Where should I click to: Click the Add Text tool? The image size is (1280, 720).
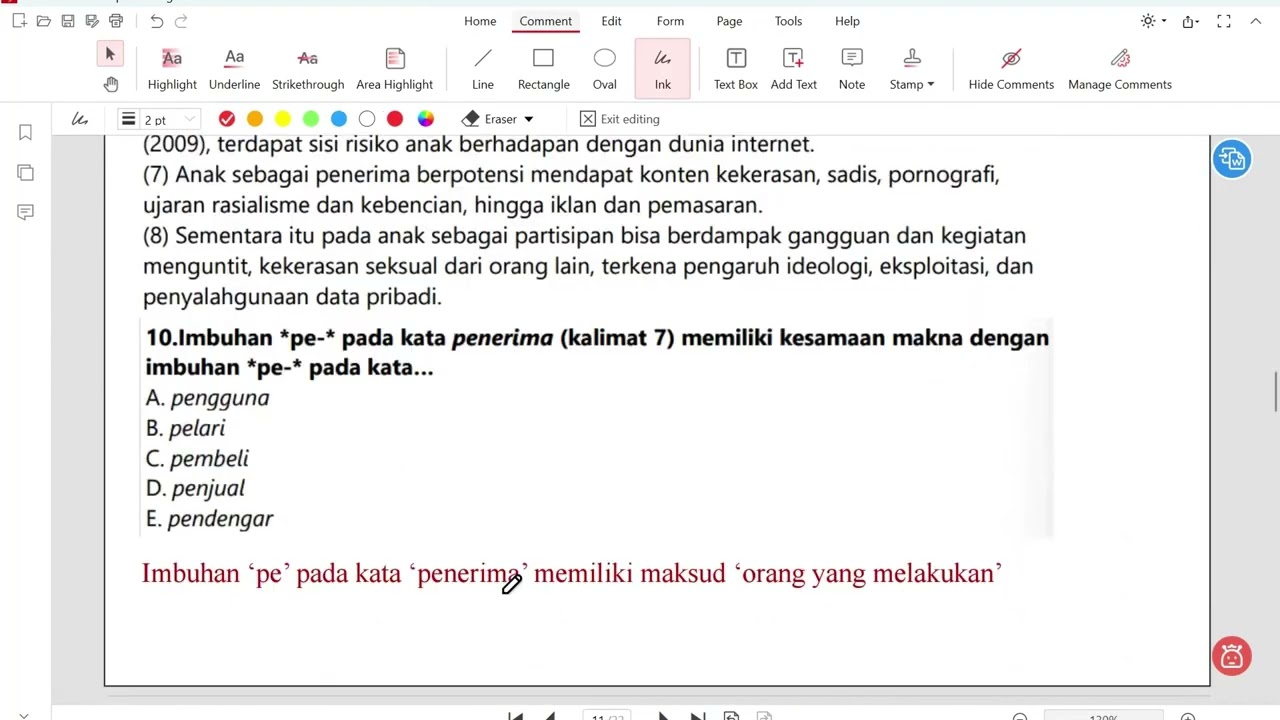(x=794, y=70)
